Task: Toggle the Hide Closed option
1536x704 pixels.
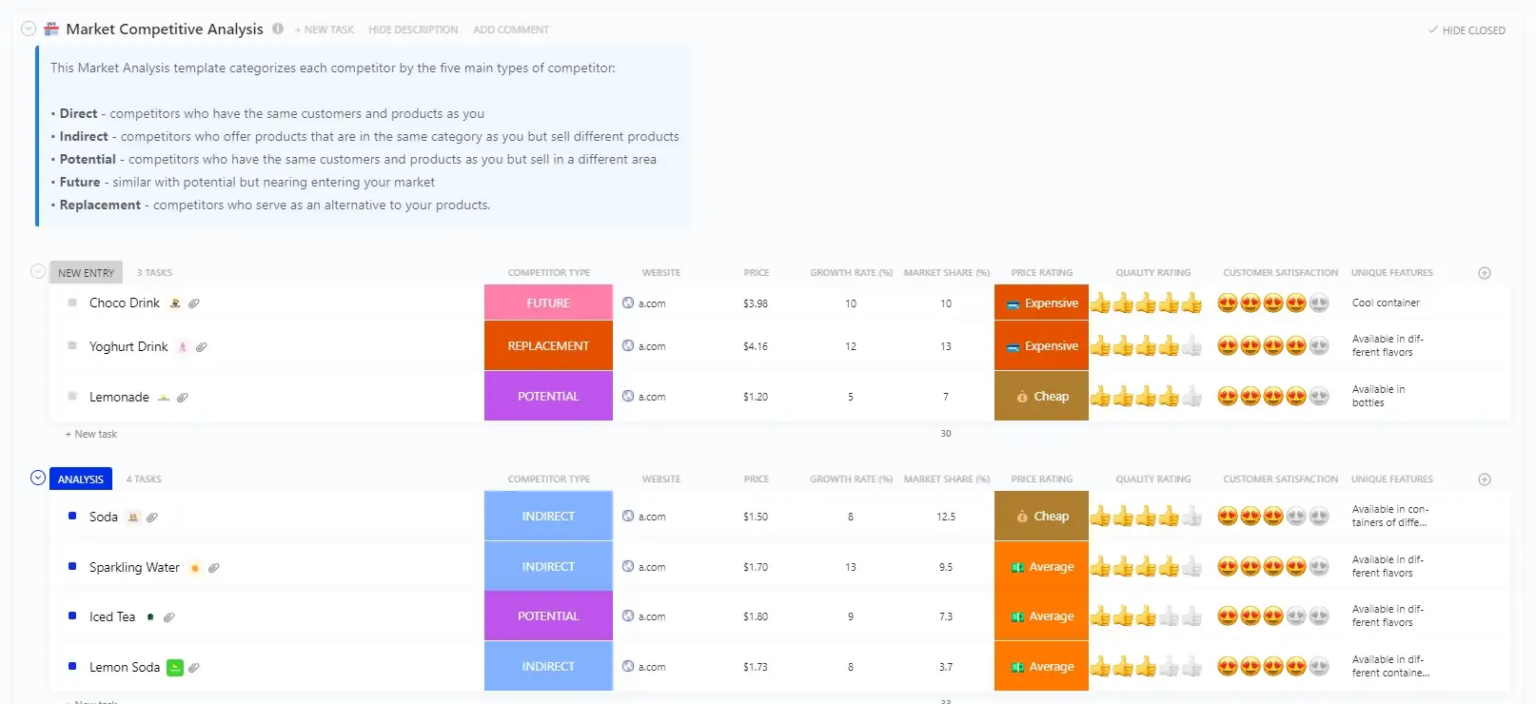Action: point(1466,30)
